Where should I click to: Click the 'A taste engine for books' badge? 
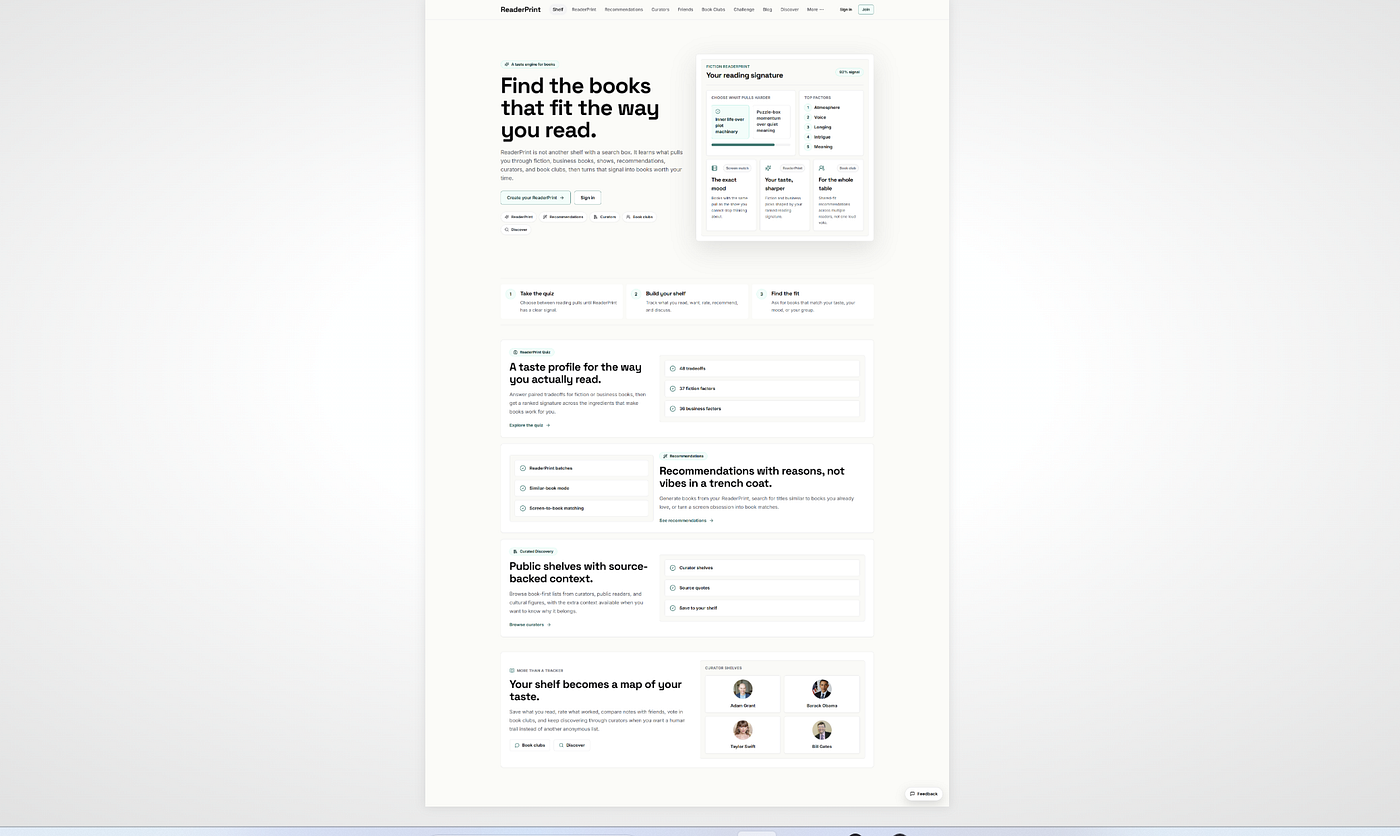tap(530, 64)
